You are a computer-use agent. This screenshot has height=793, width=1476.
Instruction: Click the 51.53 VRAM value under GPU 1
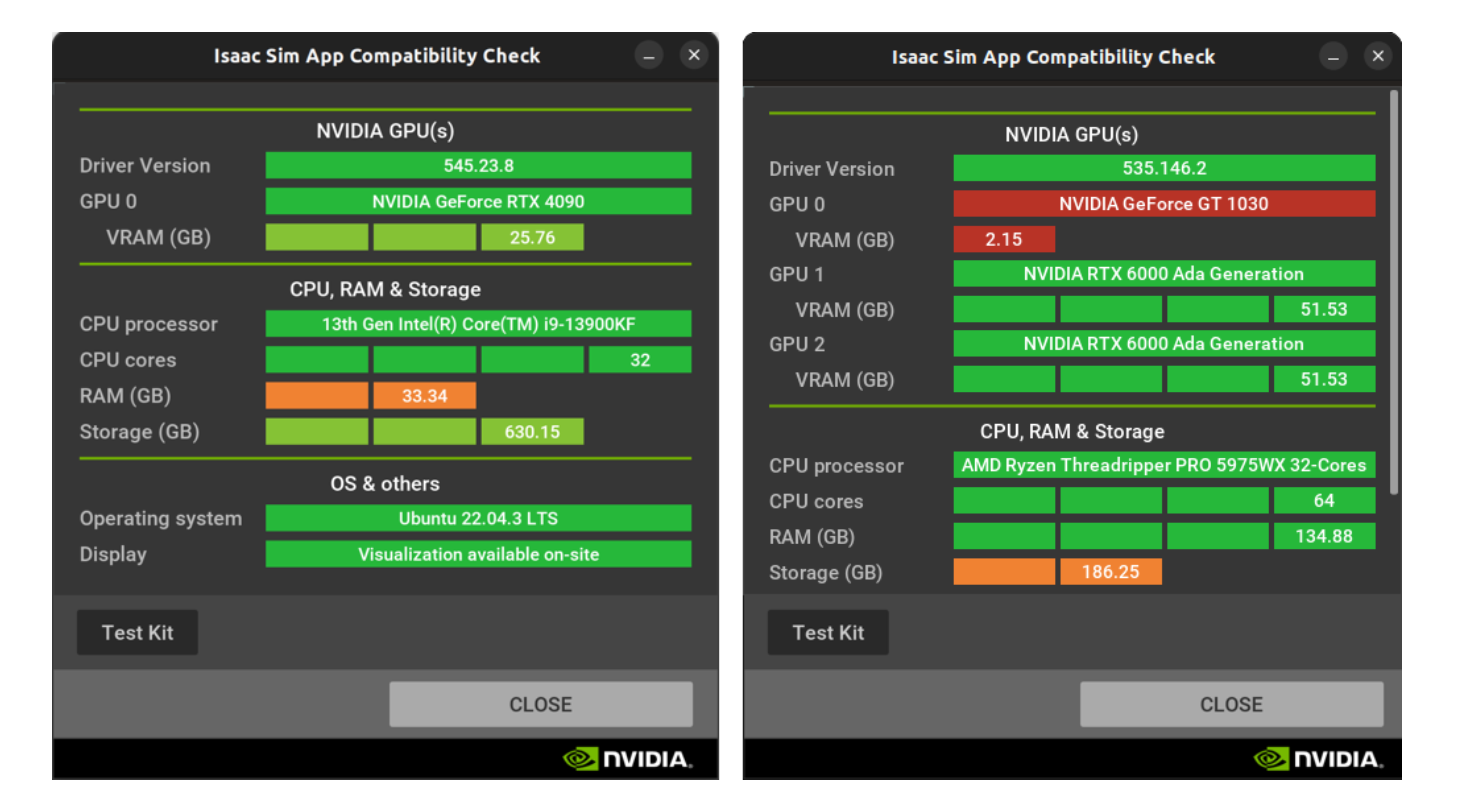click(x=1324, y=309)
